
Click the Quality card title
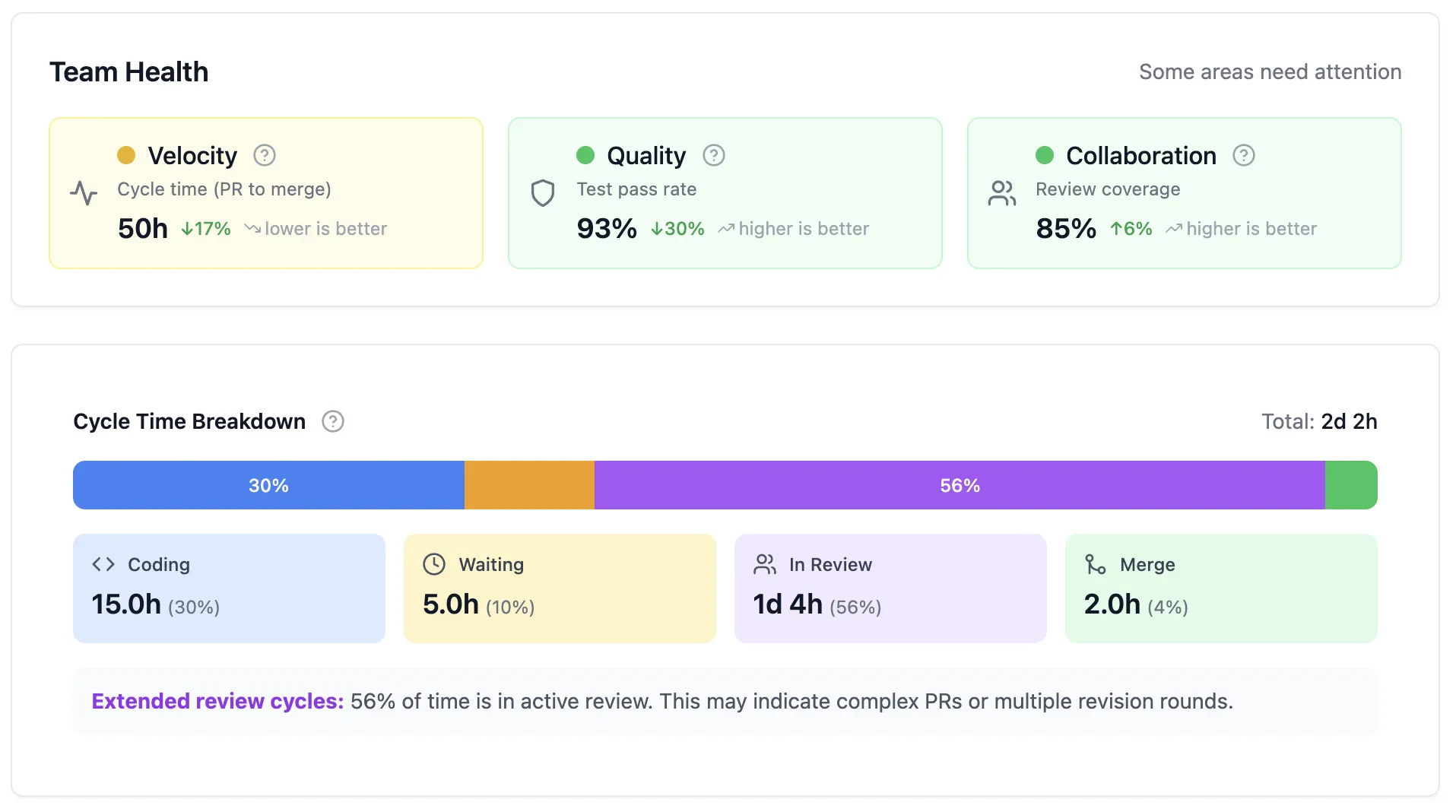pyautogui.click(x=646, y=155)
